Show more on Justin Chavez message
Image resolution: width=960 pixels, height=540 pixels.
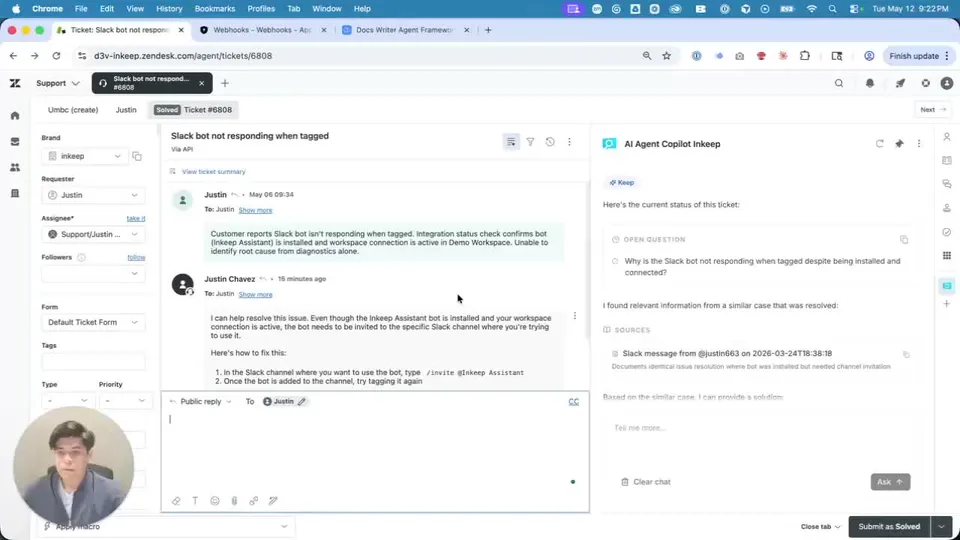point(255,294)
